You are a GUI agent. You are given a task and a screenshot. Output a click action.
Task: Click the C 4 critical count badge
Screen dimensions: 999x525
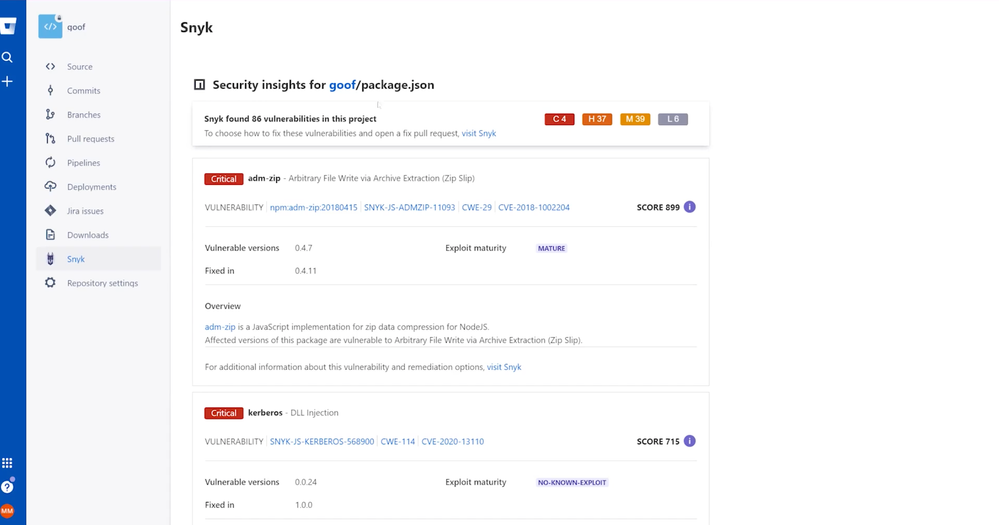[x=559, y=119]
